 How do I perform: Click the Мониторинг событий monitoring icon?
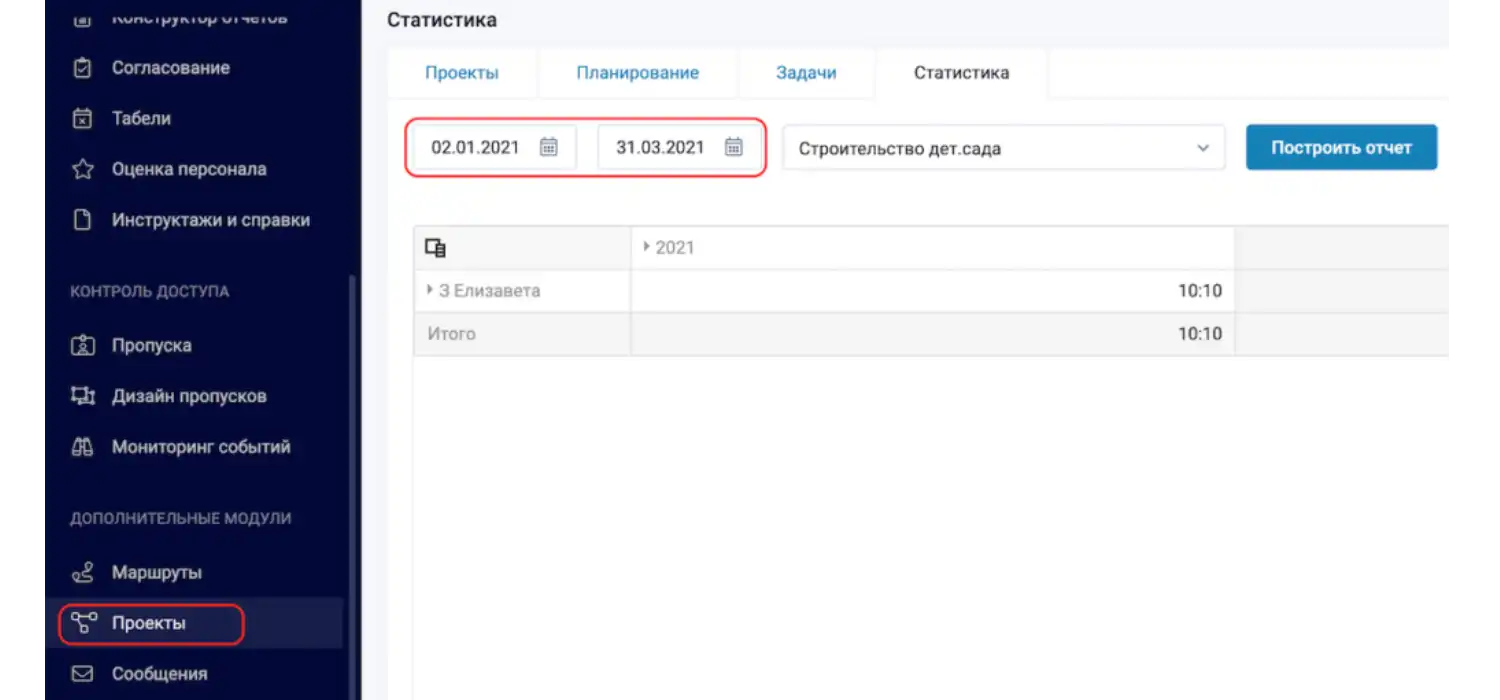(x=83, y=446)
